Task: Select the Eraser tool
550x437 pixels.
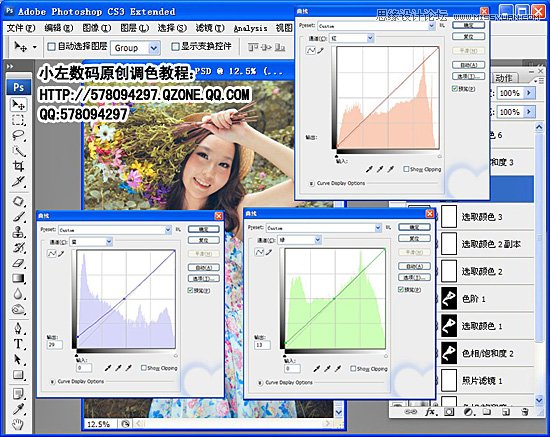Action: click(18, 263)
